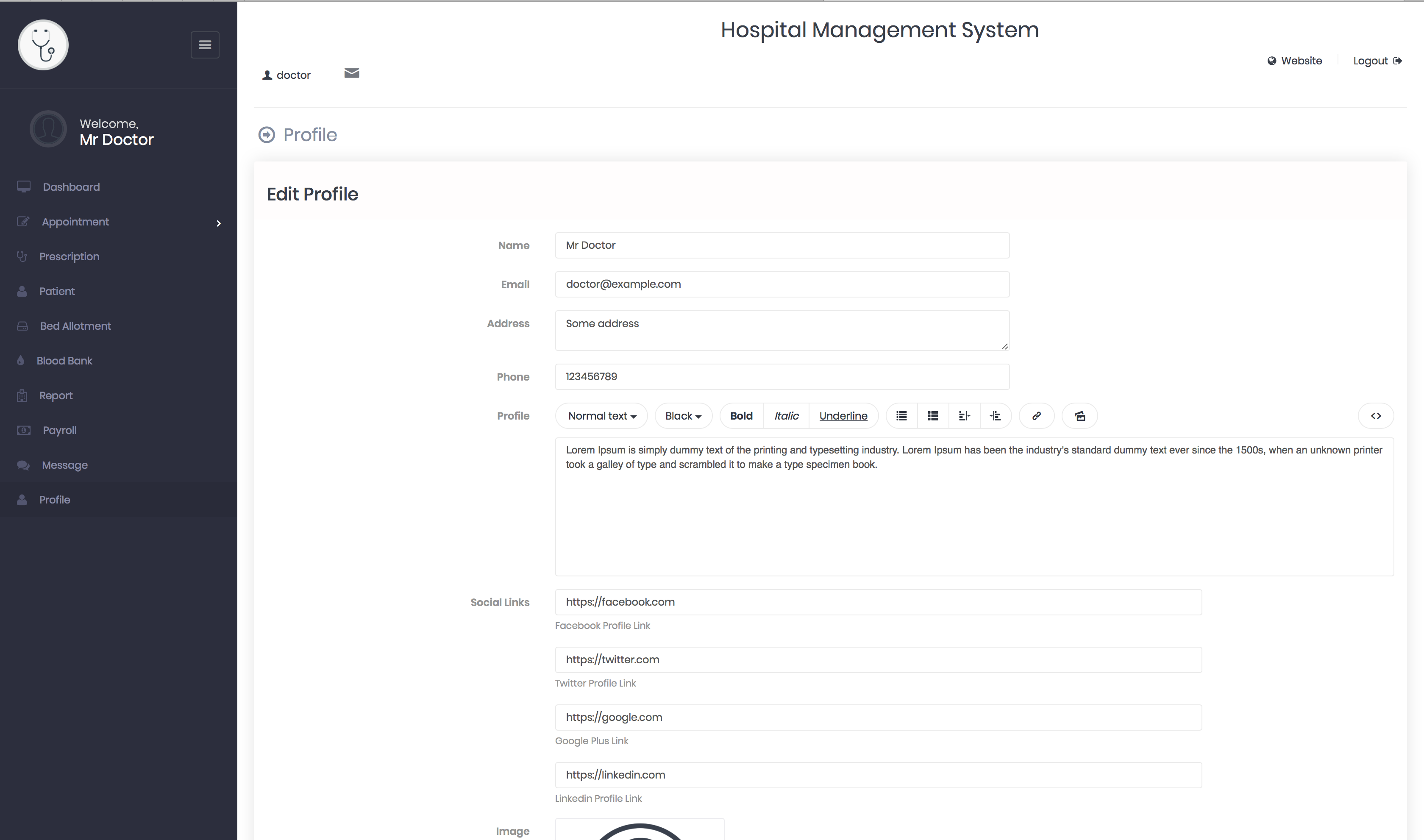Click the Payroll money icon

coord(24,430)
